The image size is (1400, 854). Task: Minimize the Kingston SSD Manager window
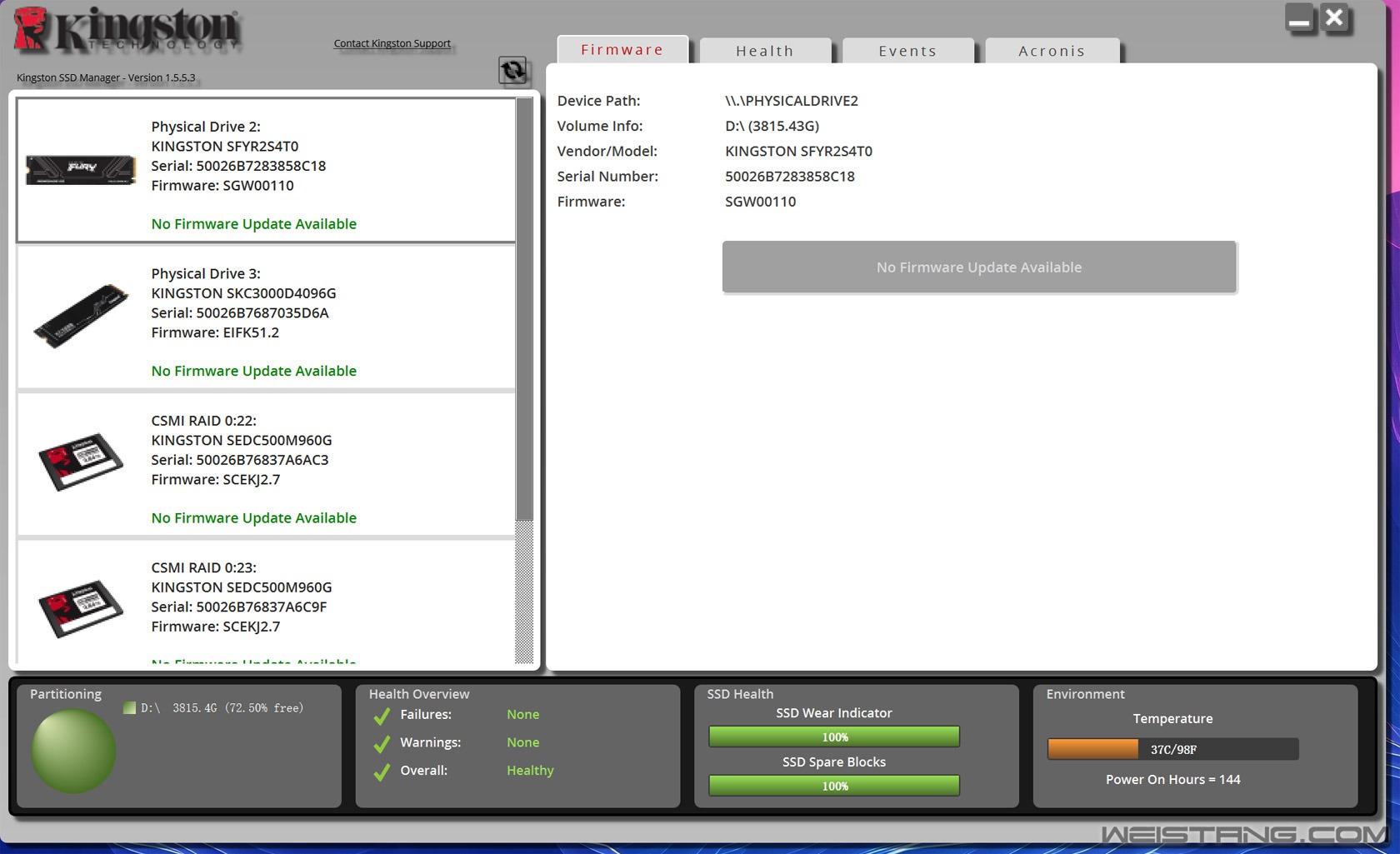[1299, 18]
